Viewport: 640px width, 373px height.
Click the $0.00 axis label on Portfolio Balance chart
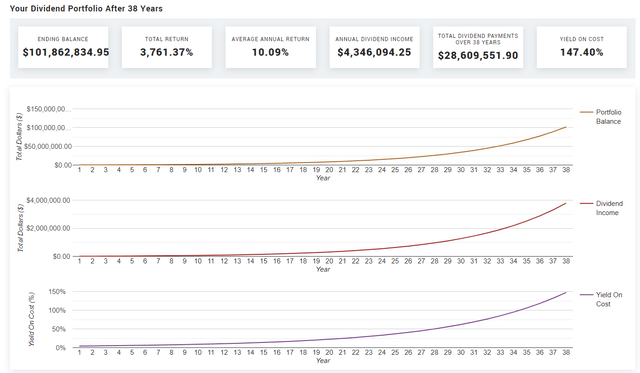tap(63, 165)
